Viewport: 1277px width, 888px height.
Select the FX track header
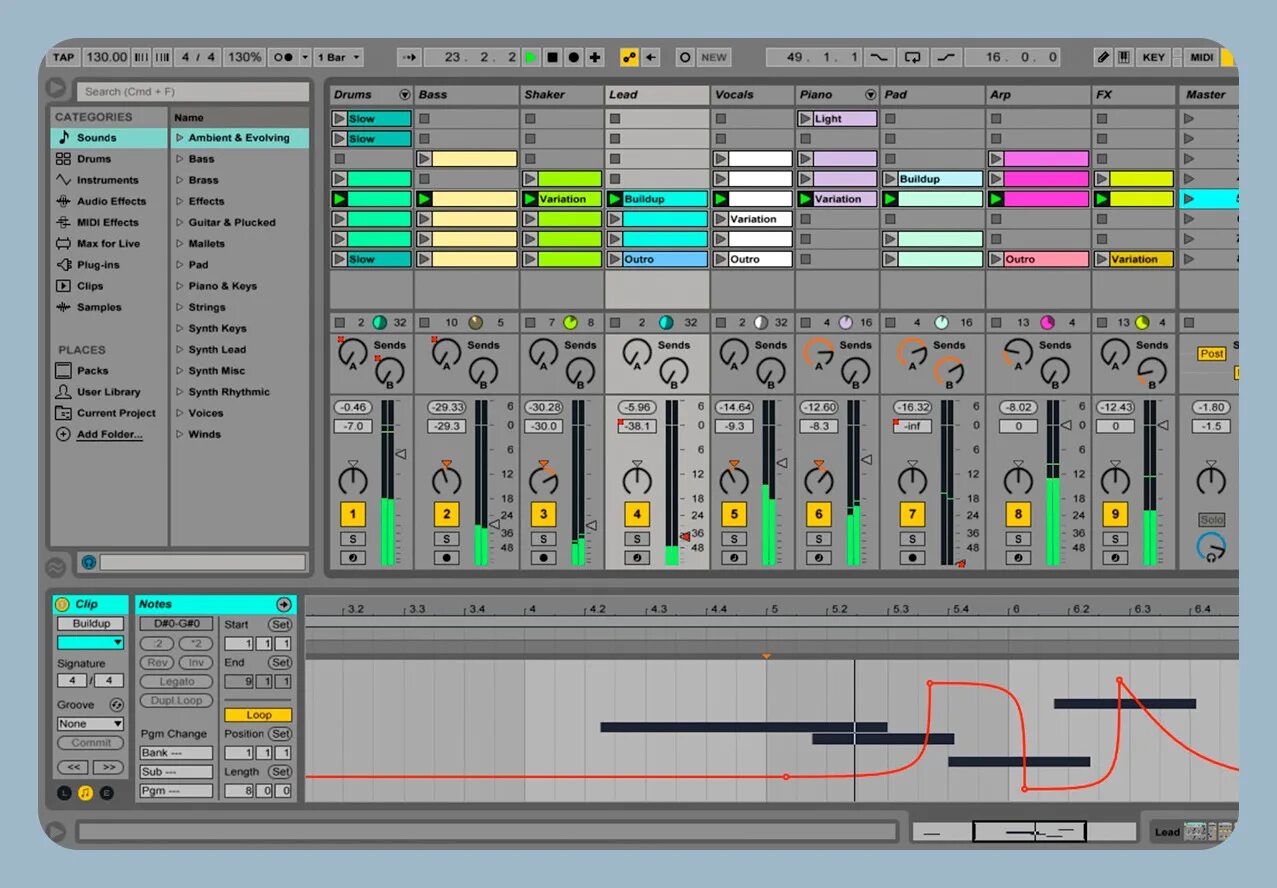[1134, 95]
